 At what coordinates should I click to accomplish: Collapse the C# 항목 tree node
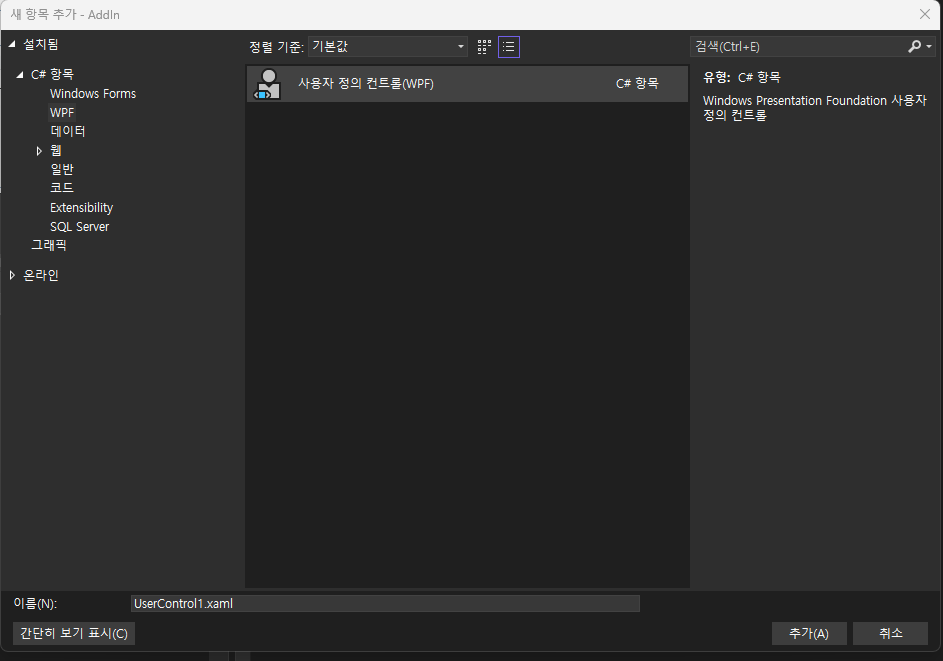pyautogui.click(x=20, y=75)
